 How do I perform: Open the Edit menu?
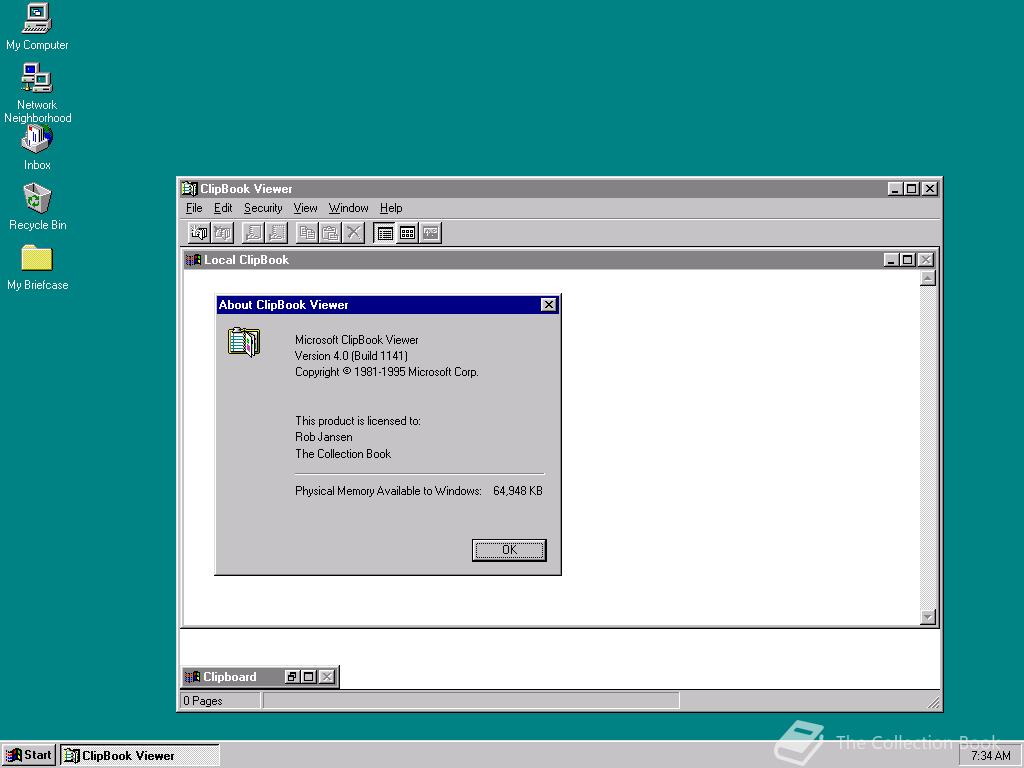point(223,208)
